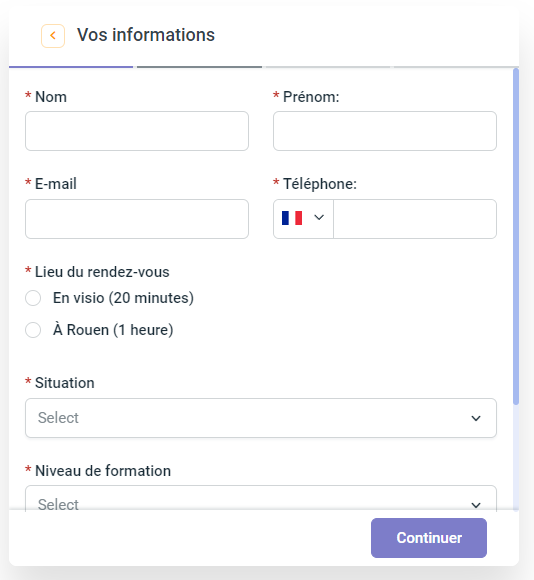Screen dimensions: 534x580
Task: Select the third progress step segment
Action: click(x=328, y=67)
